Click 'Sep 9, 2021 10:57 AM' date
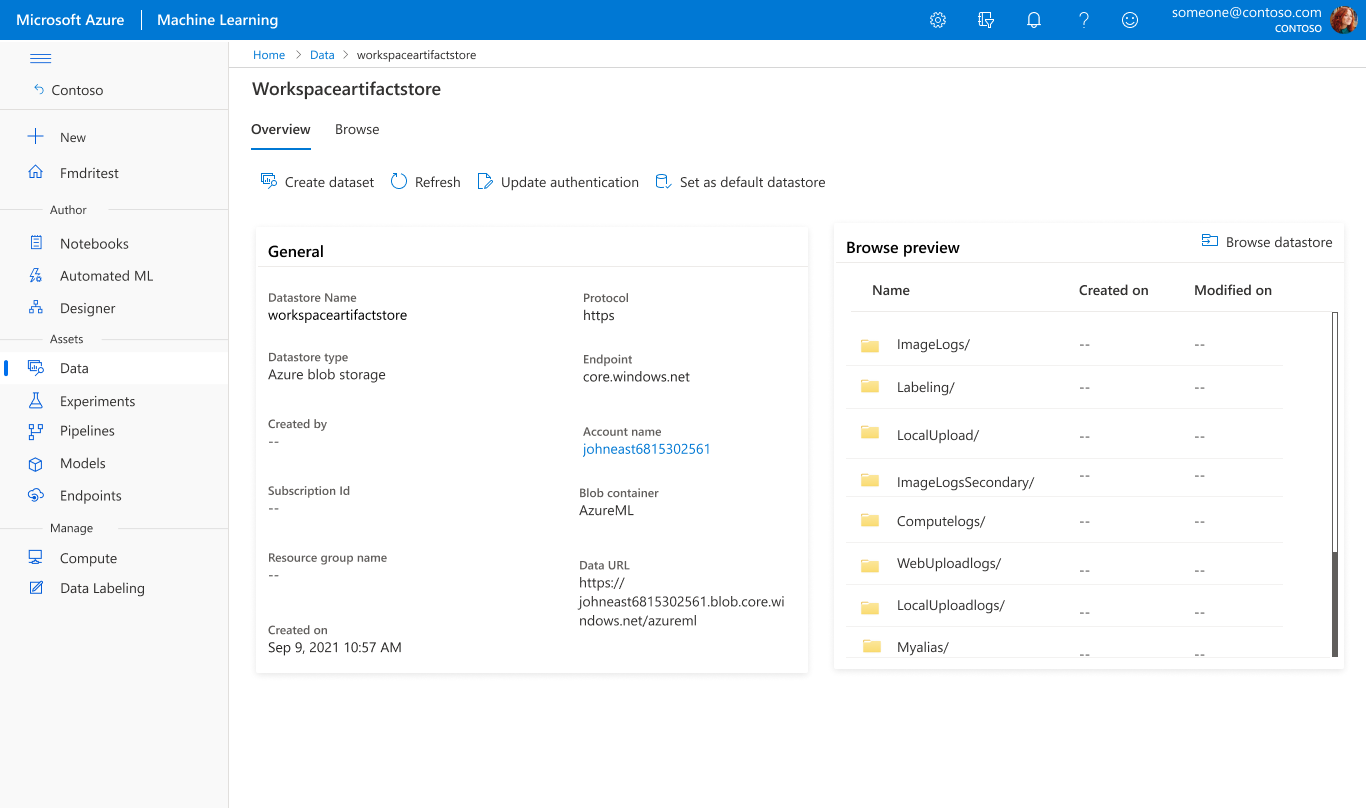Screen dimensions: 1366x808 (335, 647)
